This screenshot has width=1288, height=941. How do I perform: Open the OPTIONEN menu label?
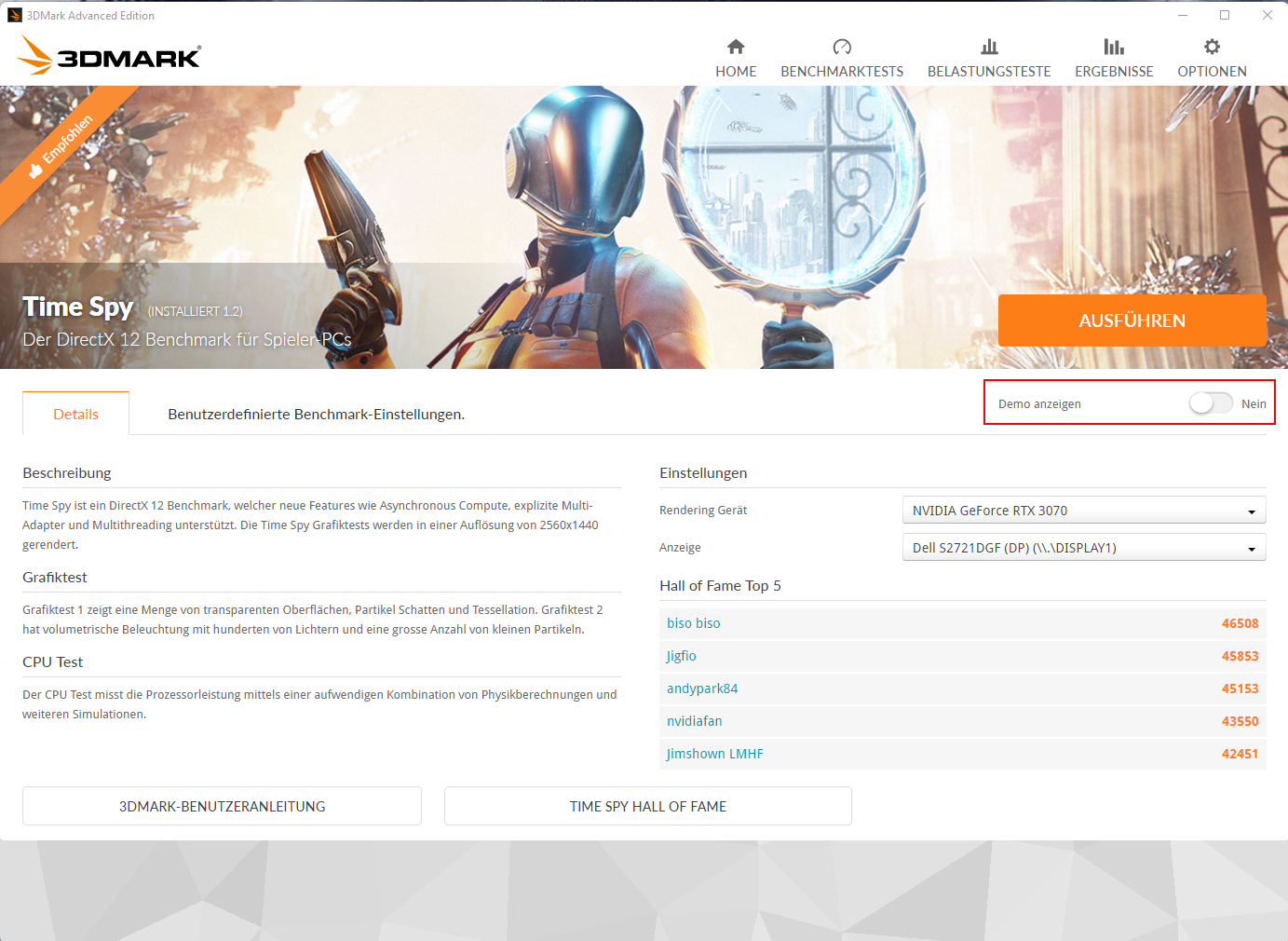pos(1212,72)
